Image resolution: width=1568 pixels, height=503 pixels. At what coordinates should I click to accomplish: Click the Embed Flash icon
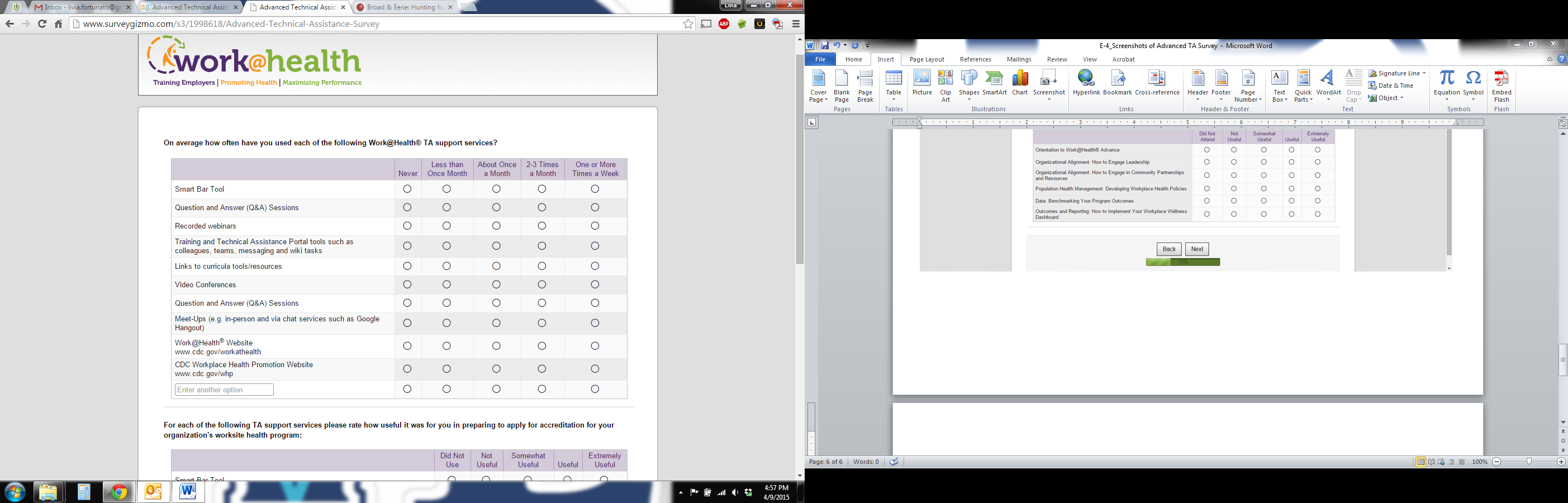[1502, 86]
